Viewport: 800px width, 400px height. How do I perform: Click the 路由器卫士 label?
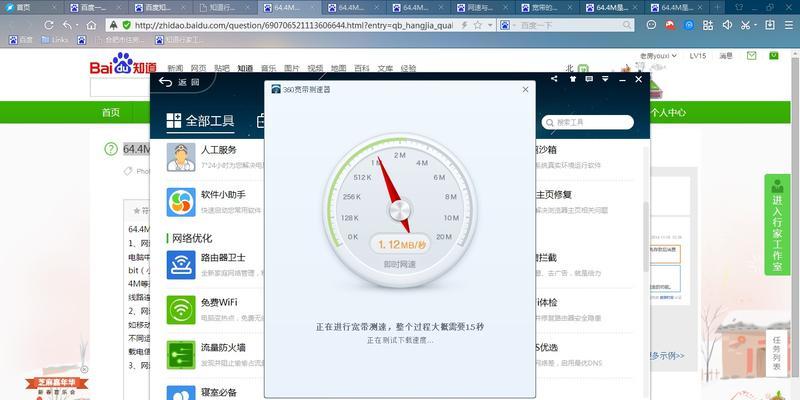tap(223, 258)
